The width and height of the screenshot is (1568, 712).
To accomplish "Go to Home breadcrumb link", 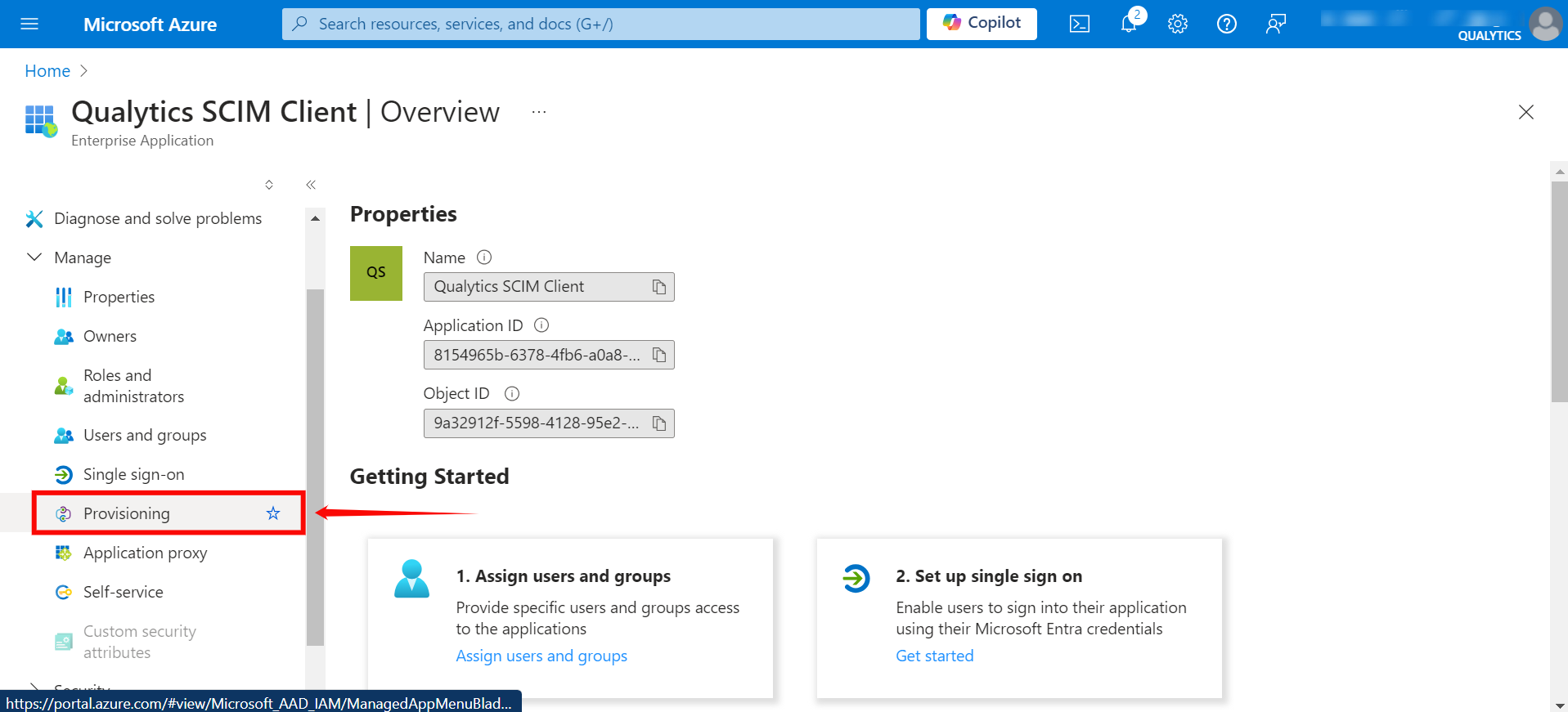I will click(47, 71).
